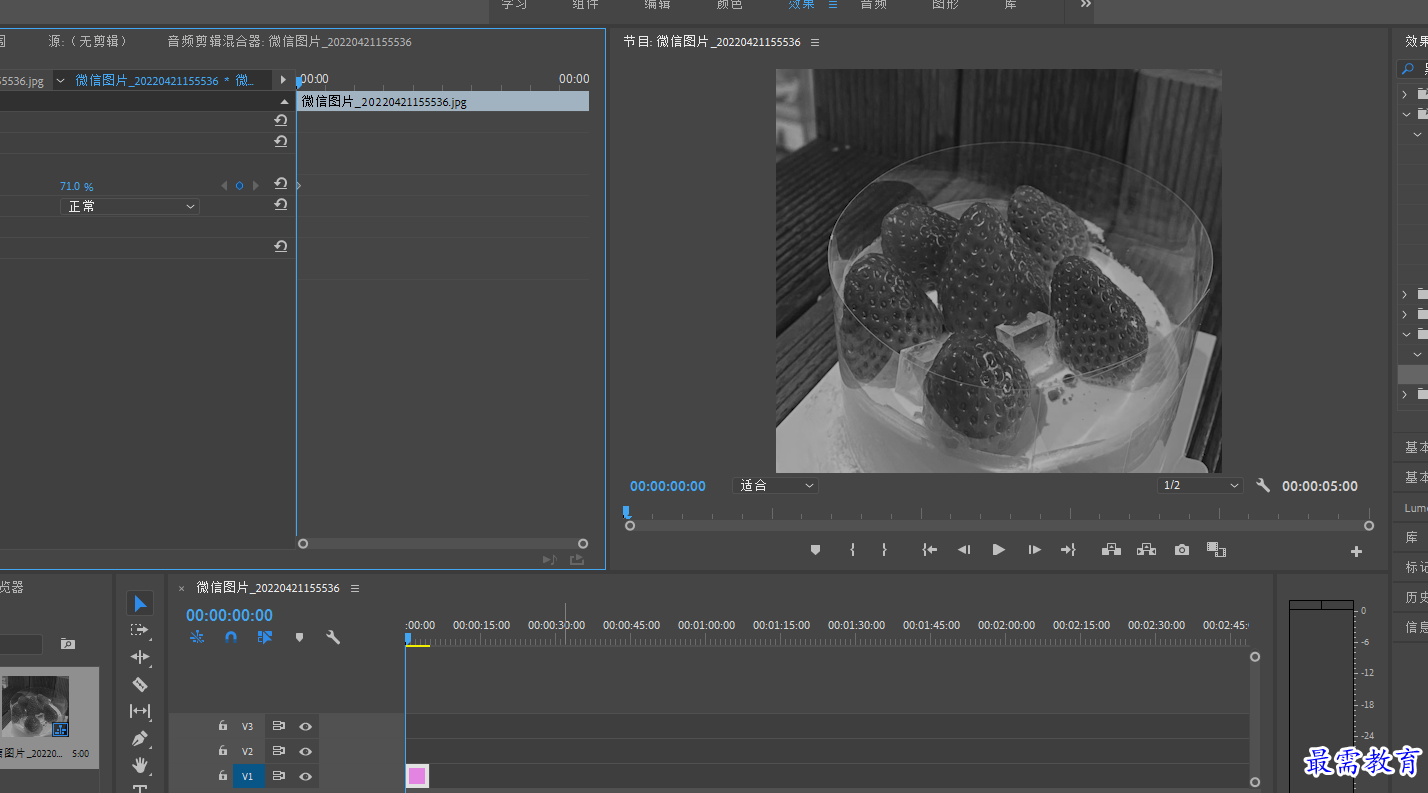The image size is (1428, 793).
Task: Open the Comparison View button
Action: [x=1216, y=550]
